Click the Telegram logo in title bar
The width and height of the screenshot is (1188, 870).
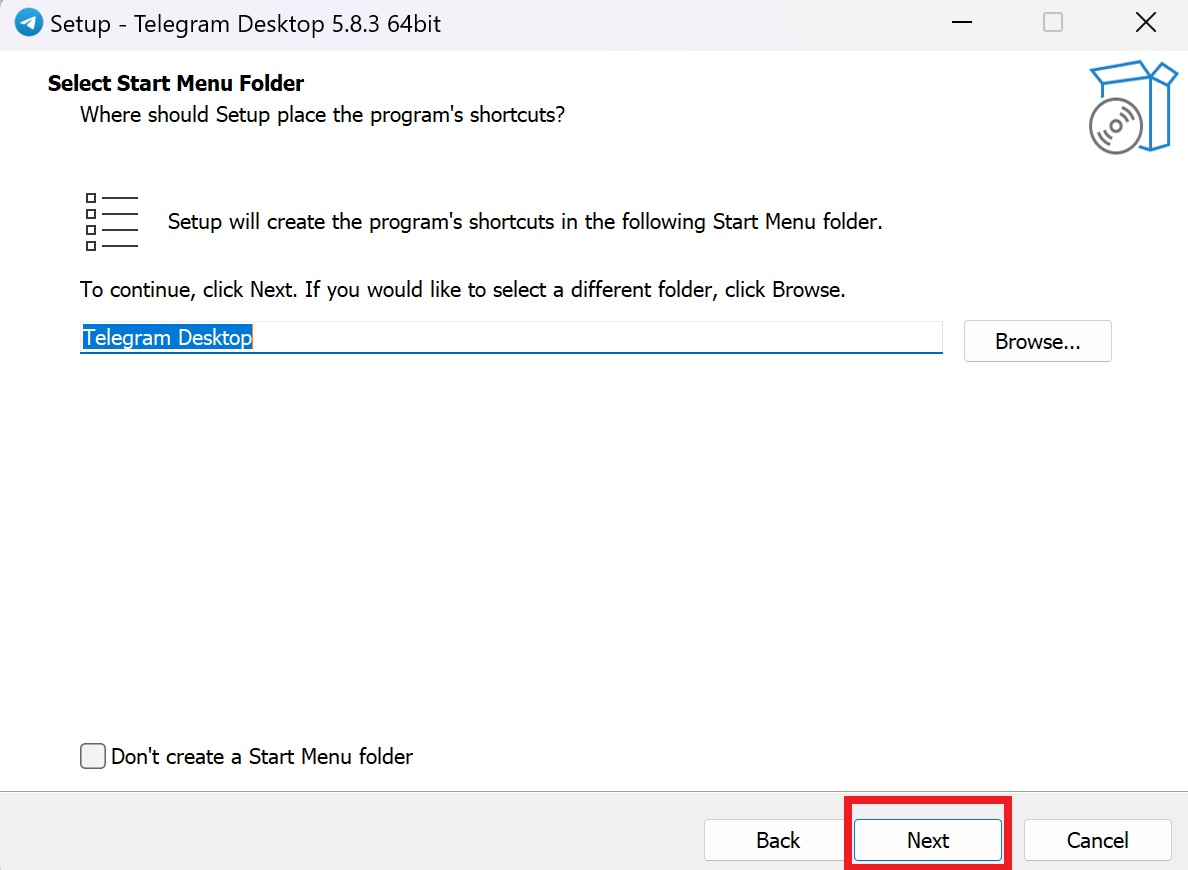coord(29,23)
